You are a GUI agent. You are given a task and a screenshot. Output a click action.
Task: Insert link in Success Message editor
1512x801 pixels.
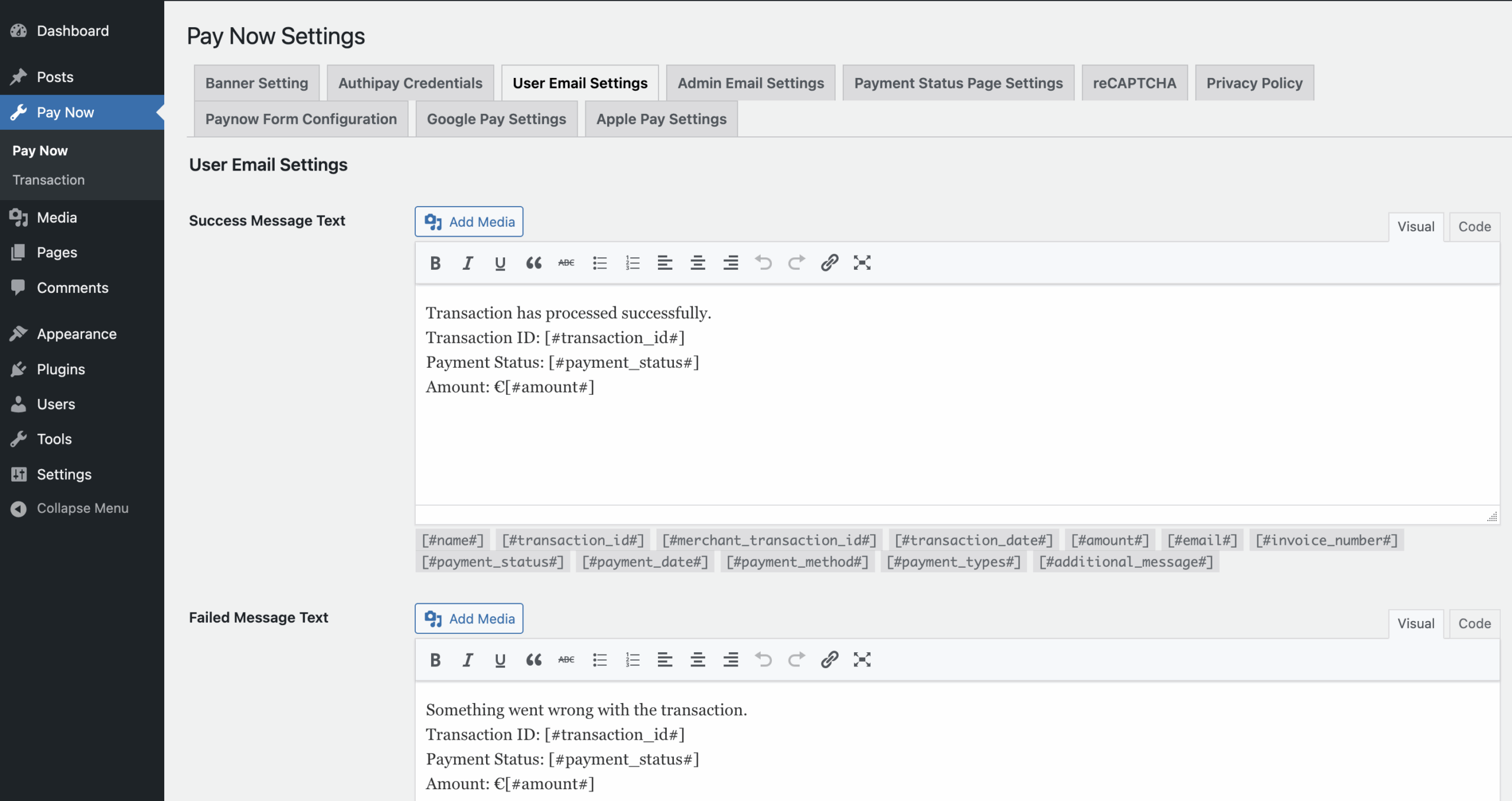pyautogui.click(x=829, y=263)
